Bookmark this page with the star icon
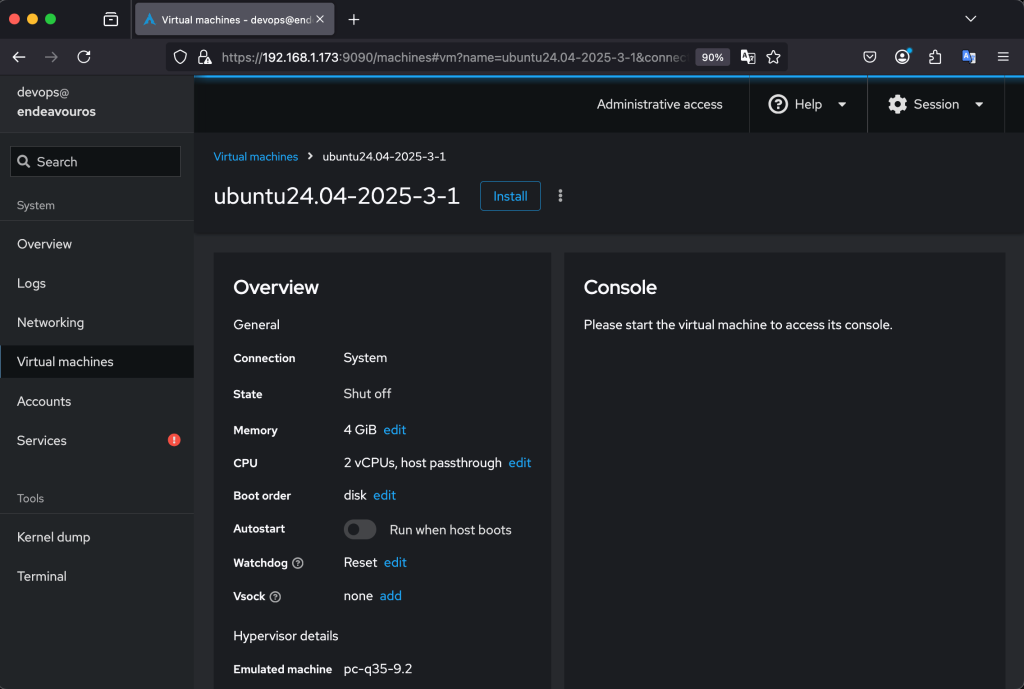1024x689 pixels. [x=773, y=57]
